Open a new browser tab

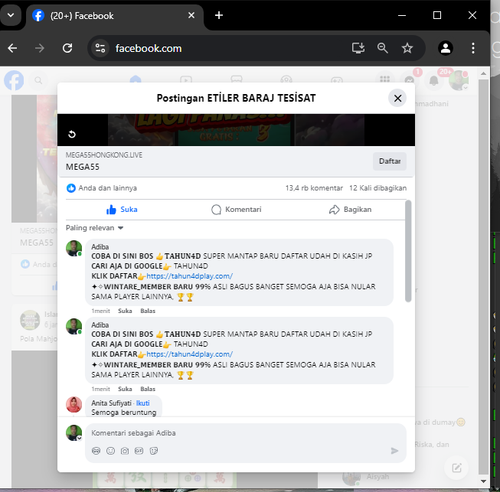coord(219,15)
